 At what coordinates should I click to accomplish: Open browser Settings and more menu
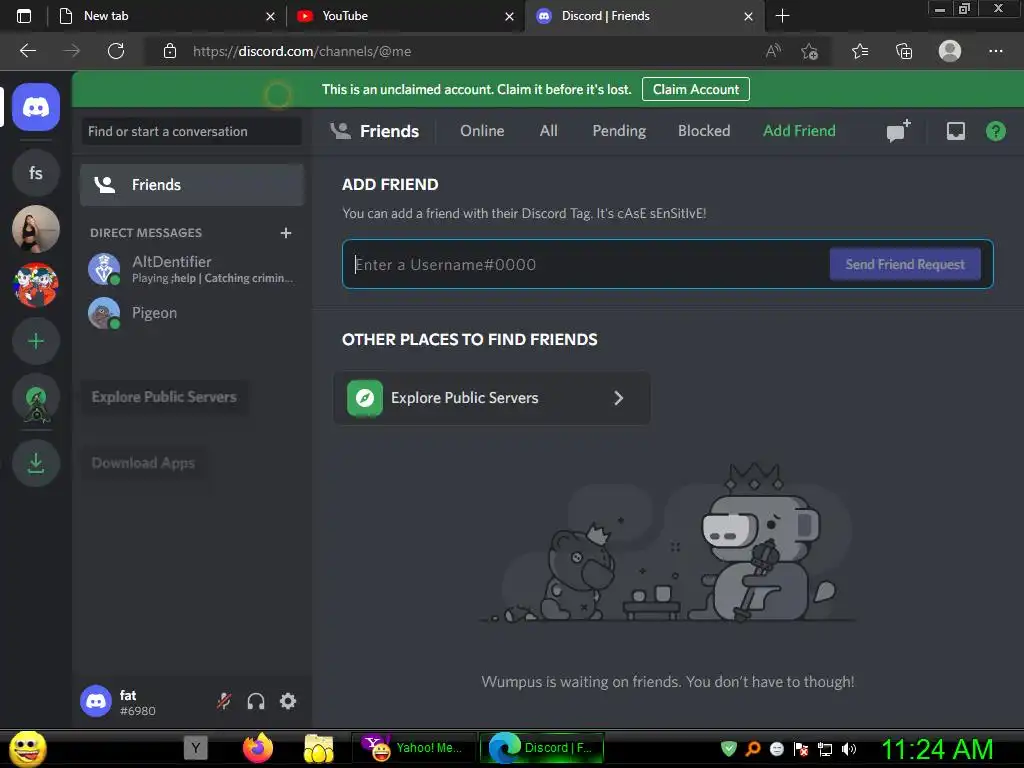995,51
